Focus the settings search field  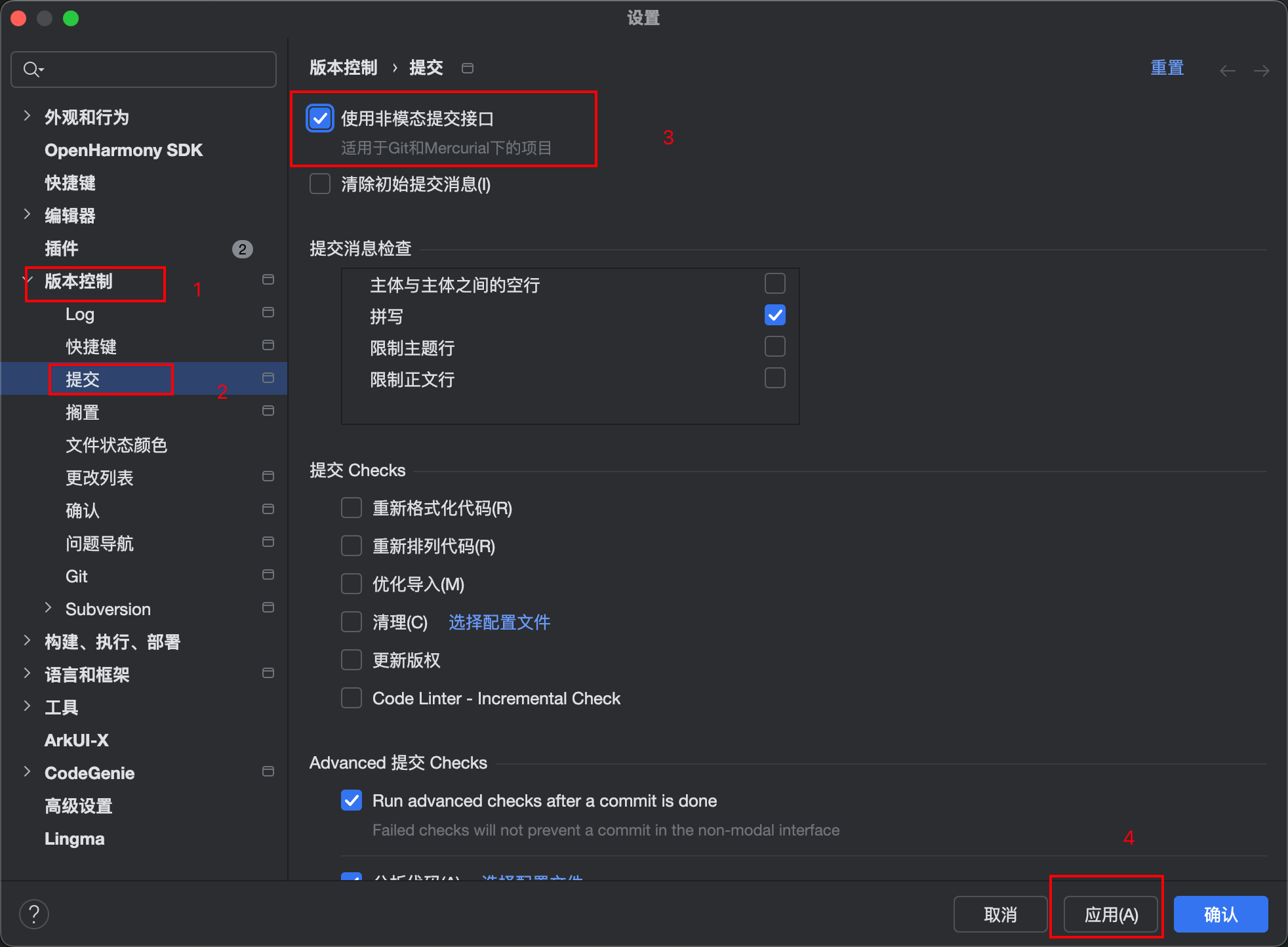click(151, 70)
